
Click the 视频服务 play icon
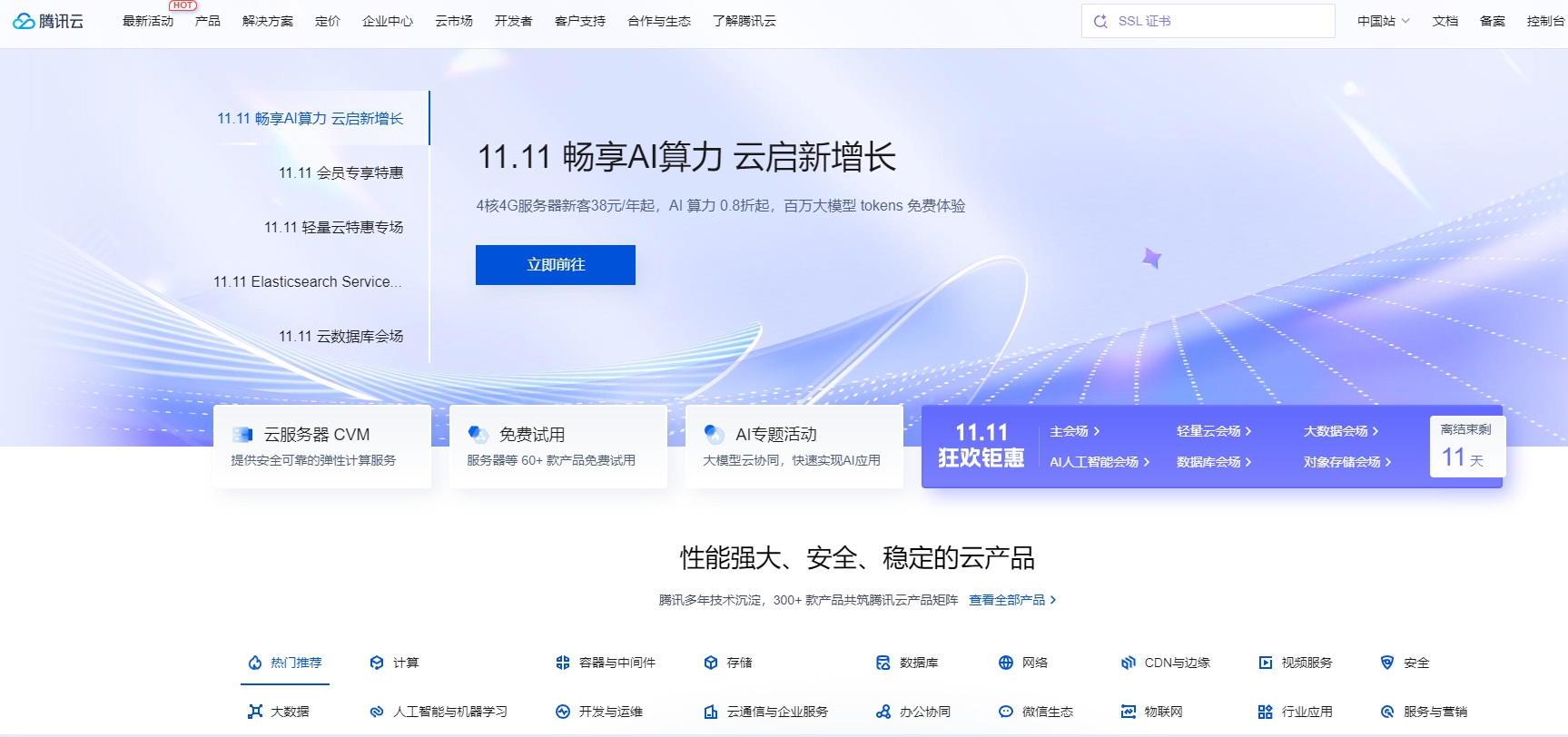tap(1266, 663)
